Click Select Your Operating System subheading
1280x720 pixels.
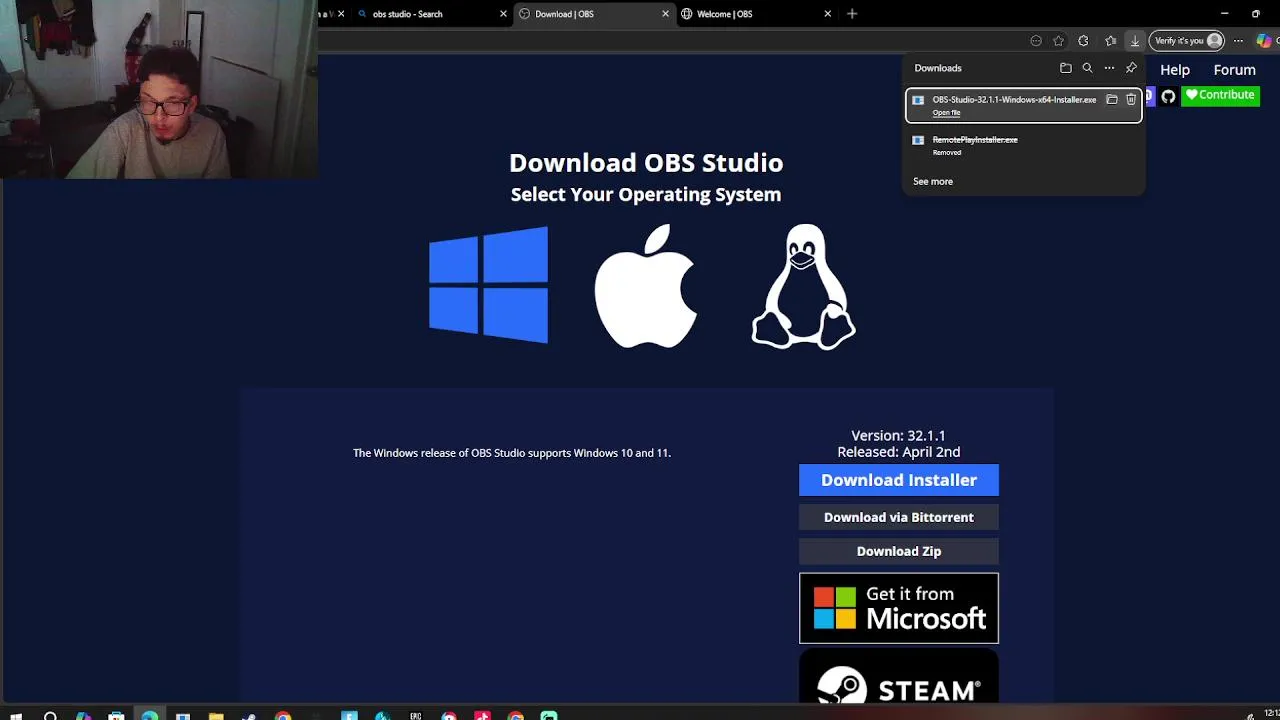[646, 195]
